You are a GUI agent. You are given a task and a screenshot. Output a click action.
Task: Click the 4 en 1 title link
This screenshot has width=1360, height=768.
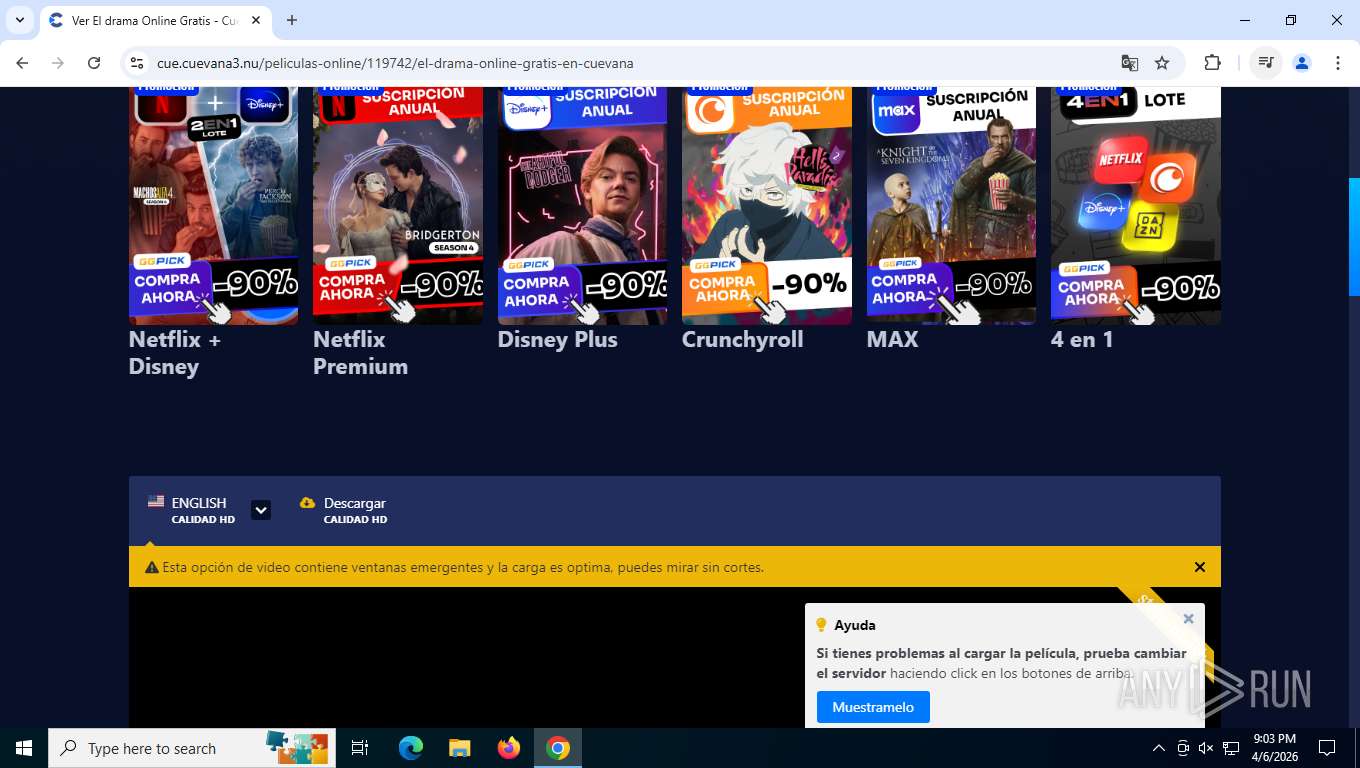(x=1082, y=339)
